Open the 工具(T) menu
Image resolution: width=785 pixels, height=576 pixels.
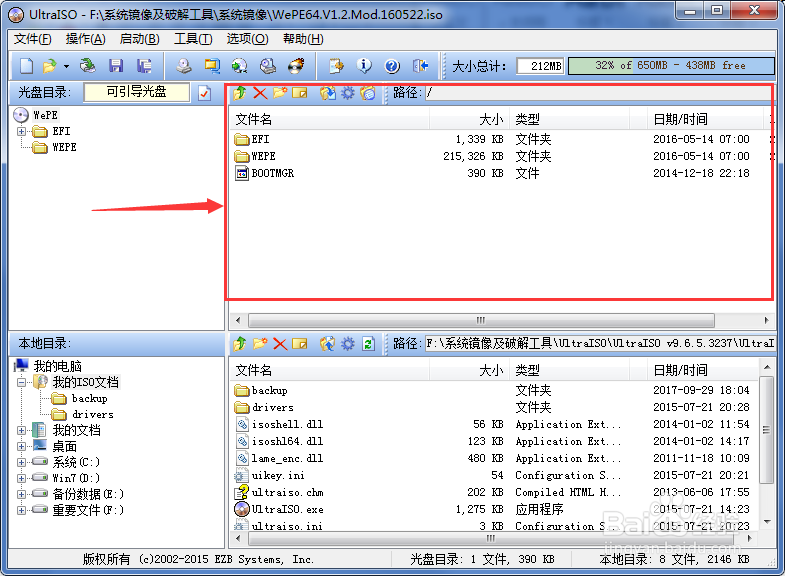(193, 39)
